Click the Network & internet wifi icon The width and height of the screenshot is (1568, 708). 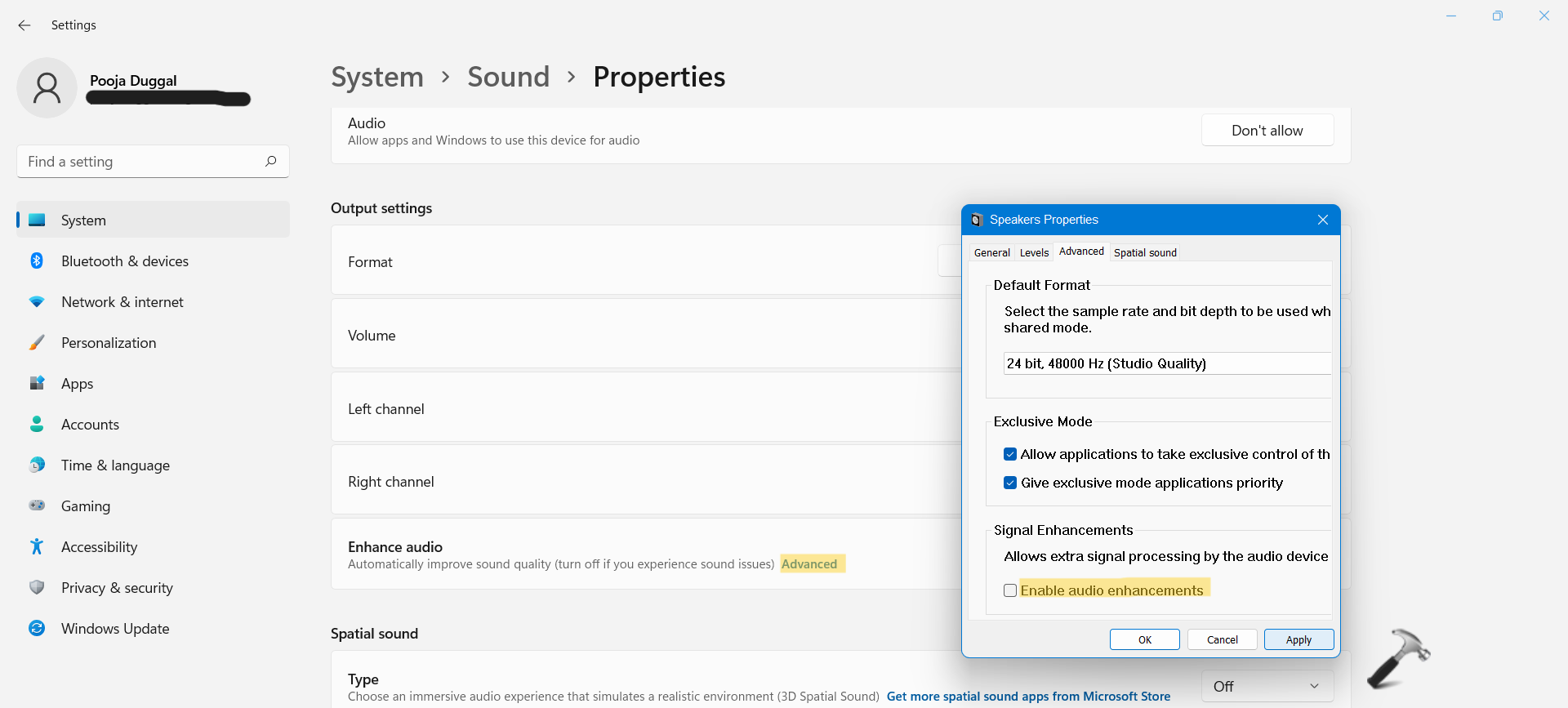(x=37, y=301)
